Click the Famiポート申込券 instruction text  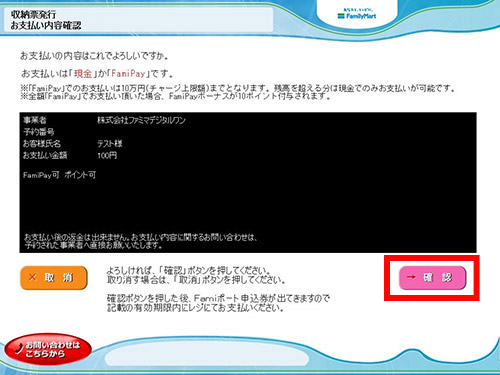218,303
